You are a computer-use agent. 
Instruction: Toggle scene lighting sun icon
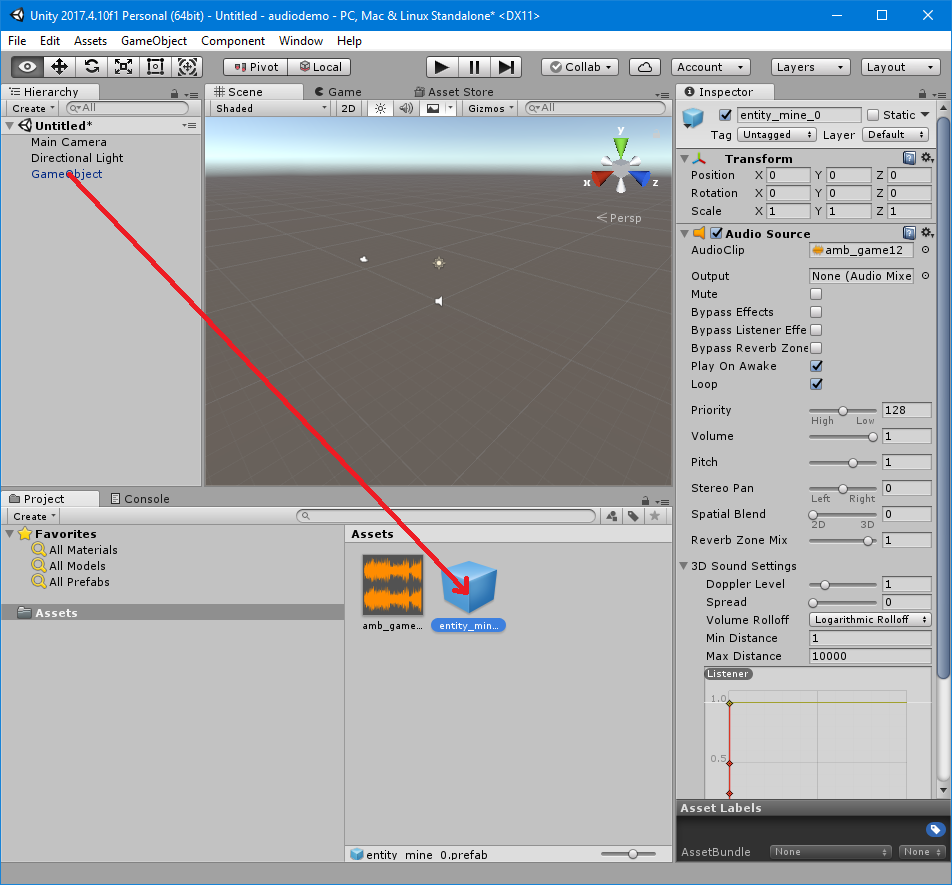tap(380, 108)
